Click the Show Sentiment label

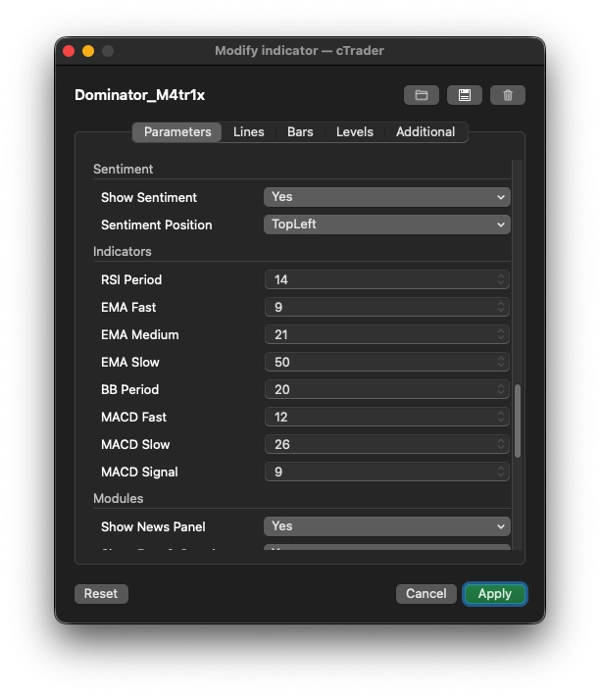tap(149, 198)
